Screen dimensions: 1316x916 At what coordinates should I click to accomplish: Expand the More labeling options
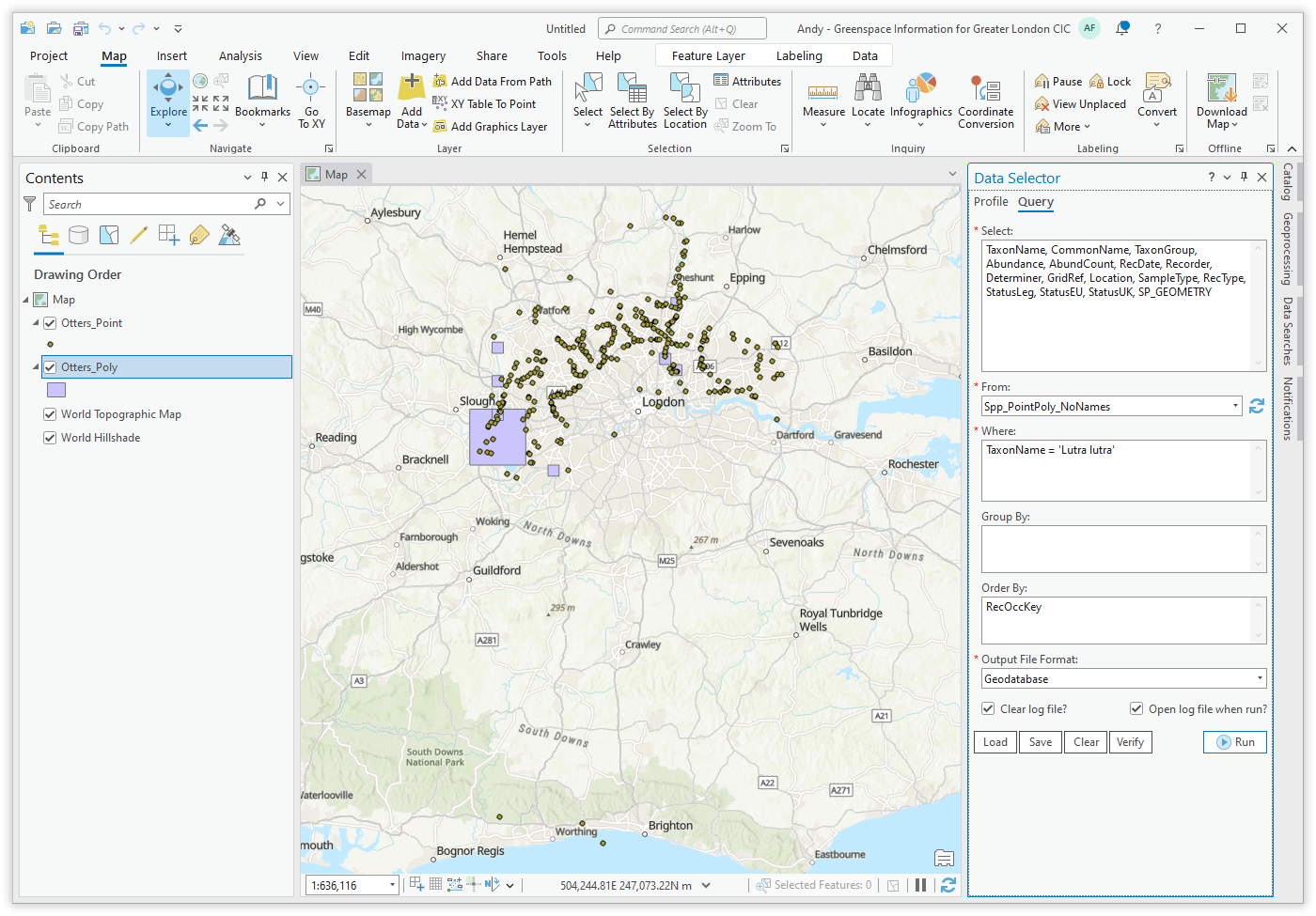[x=1063, y=127]
